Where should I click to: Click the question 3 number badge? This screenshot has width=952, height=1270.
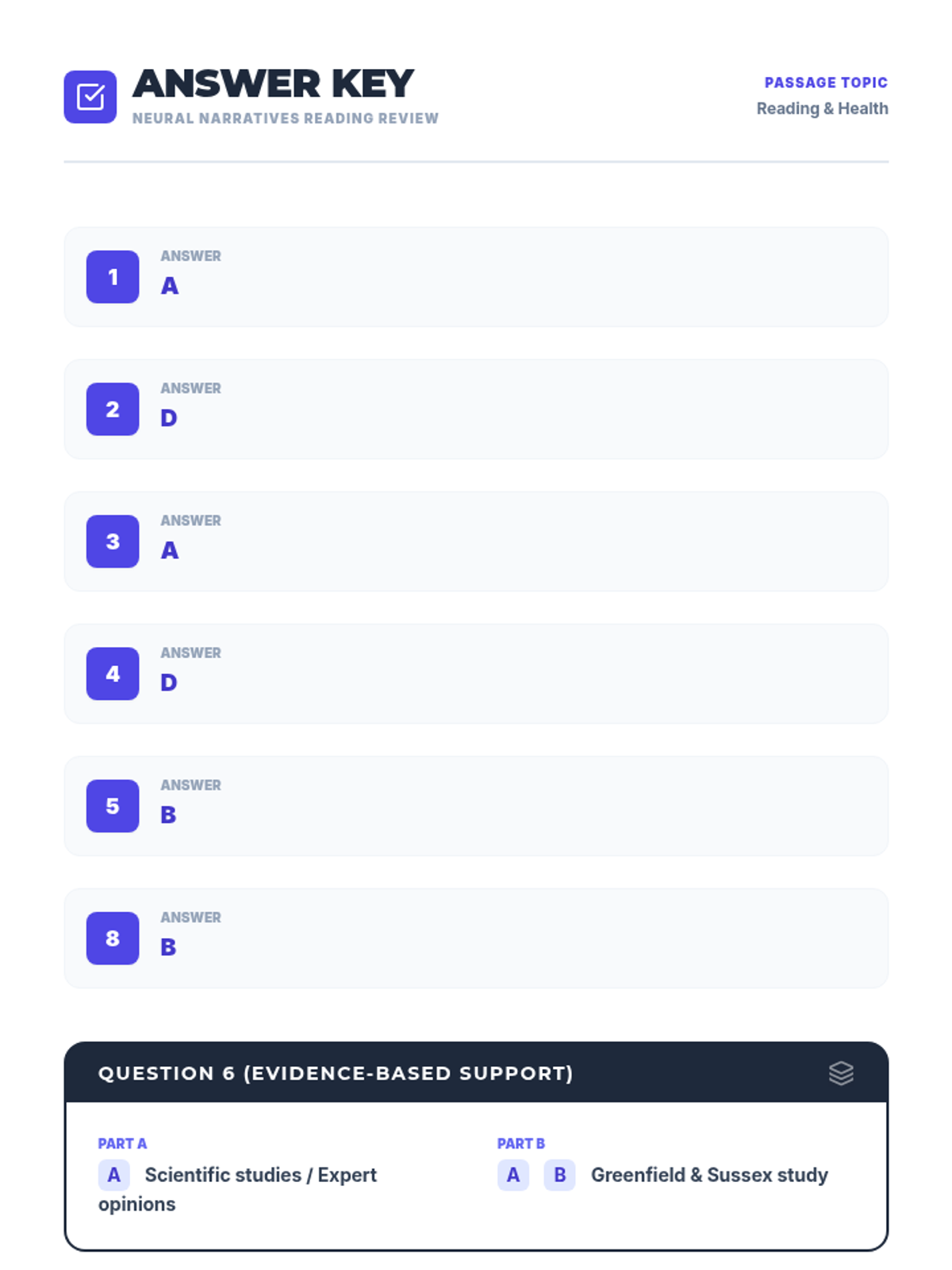coord(113,541)
